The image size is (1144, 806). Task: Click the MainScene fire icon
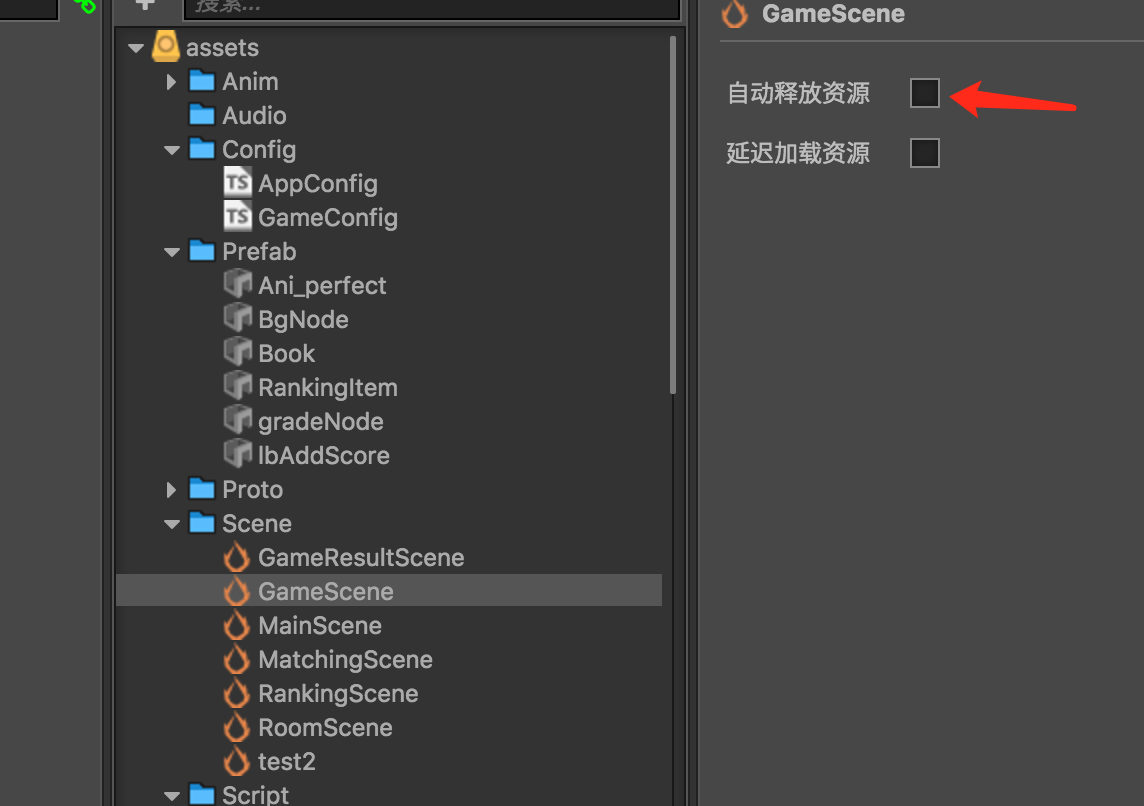click(x=237, y=626)
